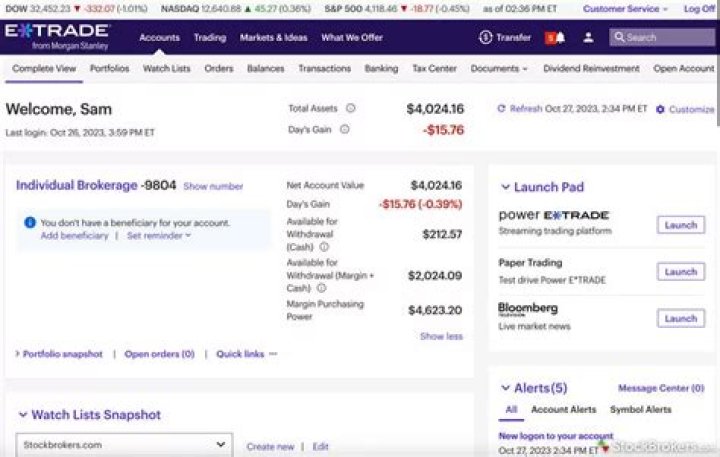Select the Account Alerts tab

pyautogui.click(x=563, y=409)
